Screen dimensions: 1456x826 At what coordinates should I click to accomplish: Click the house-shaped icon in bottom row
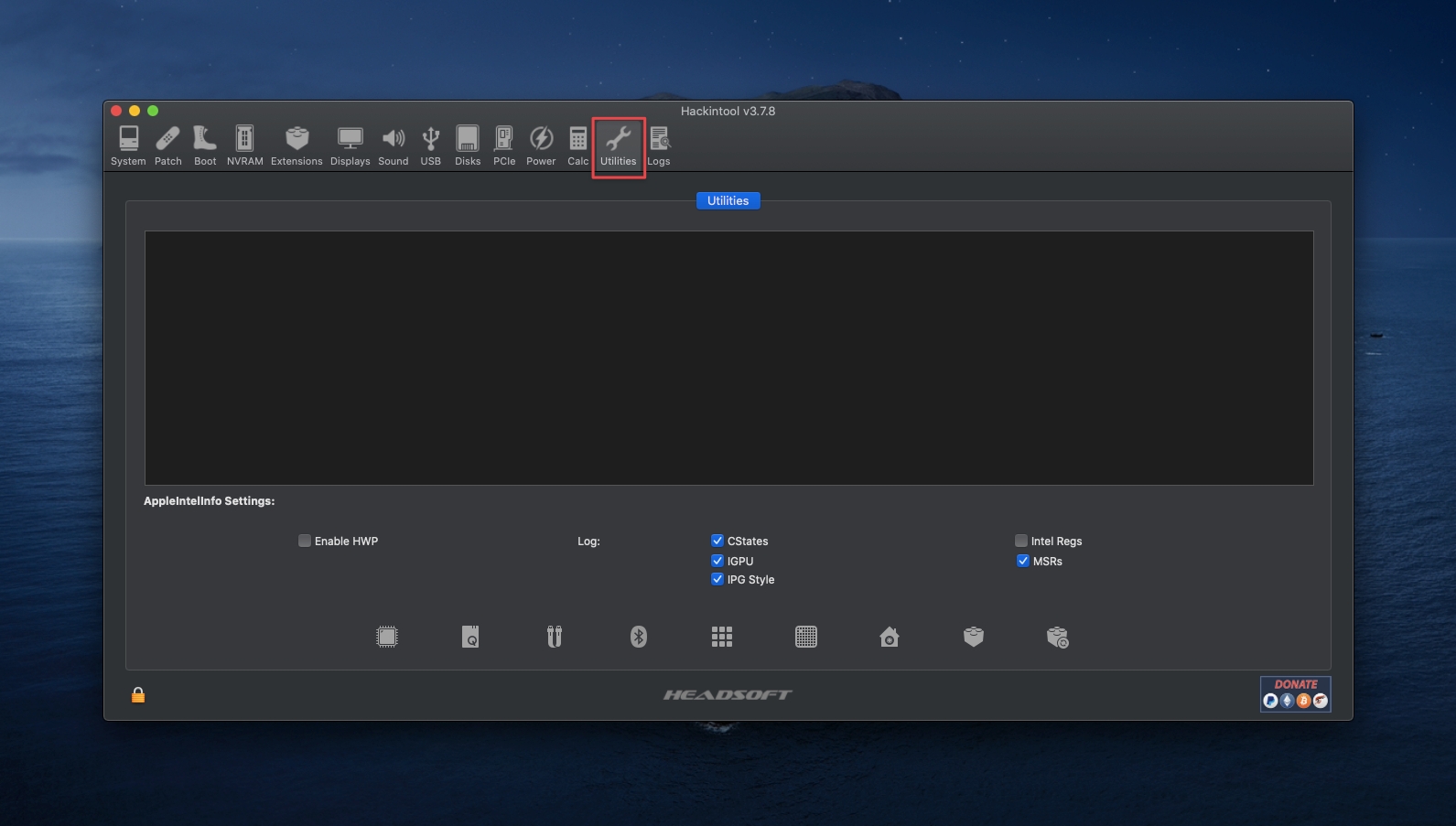(890, 637)
